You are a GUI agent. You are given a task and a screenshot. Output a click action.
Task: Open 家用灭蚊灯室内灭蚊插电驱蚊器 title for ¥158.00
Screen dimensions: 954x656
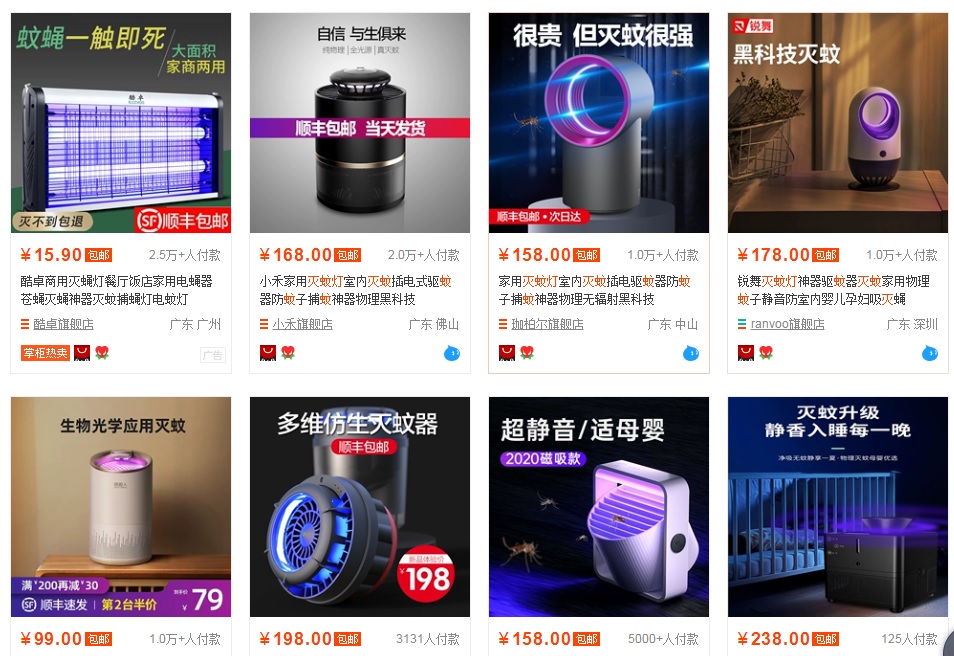coord(594,290)
